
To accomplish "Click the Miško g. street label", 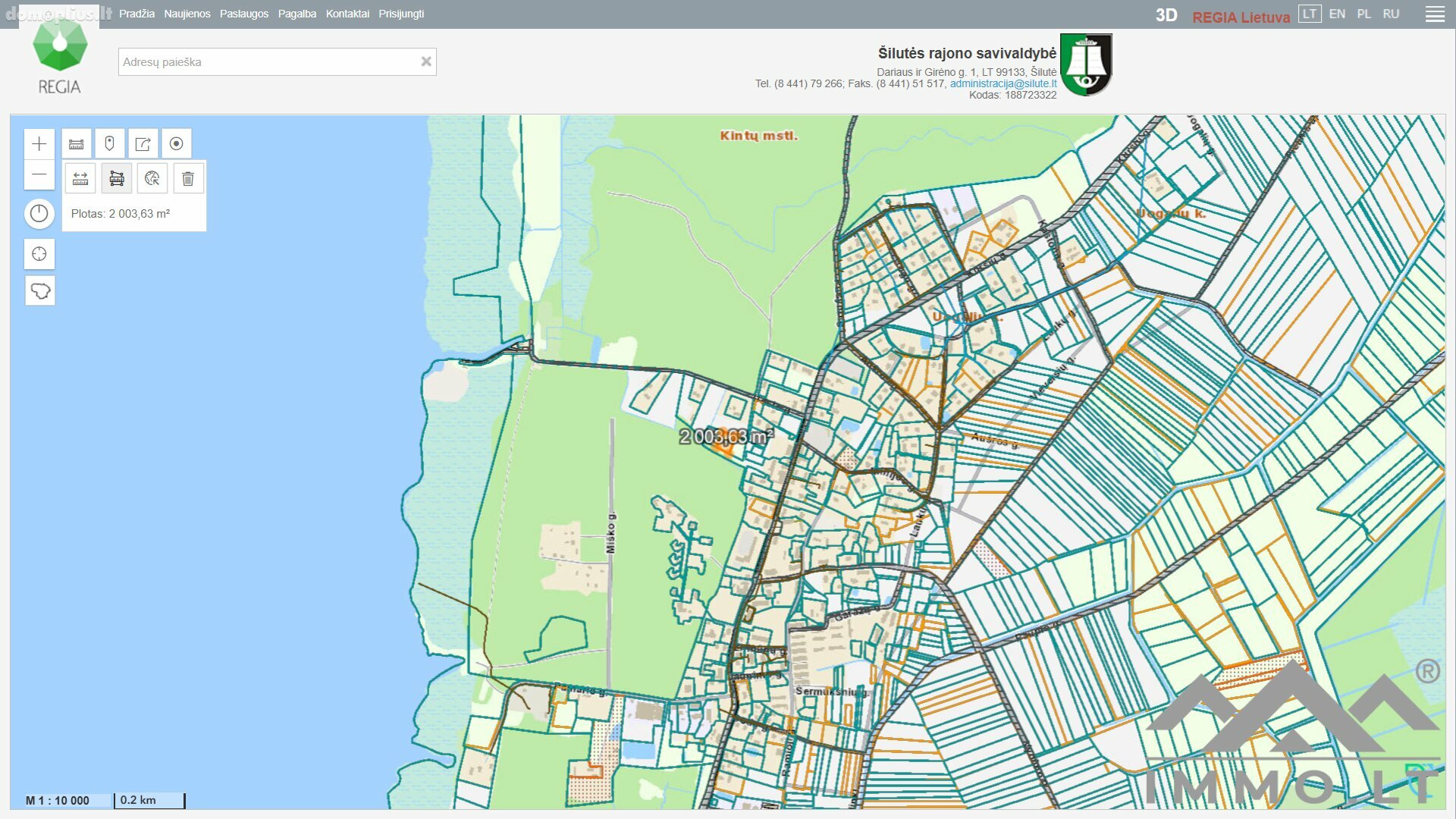I will pyautogui.click(x=611, y=532).
